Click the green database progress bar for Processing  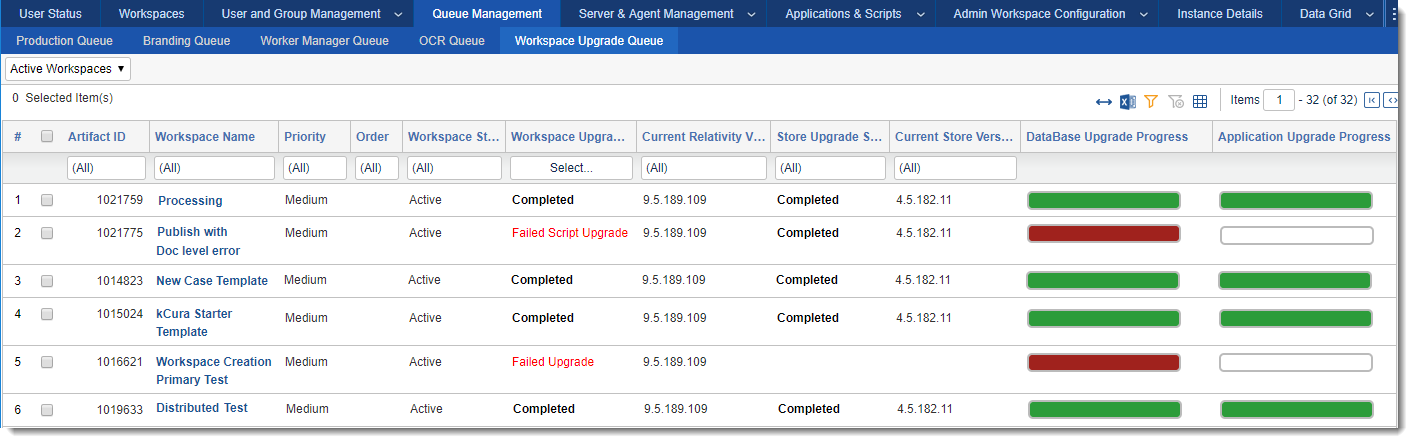[x=1104, y=201]
